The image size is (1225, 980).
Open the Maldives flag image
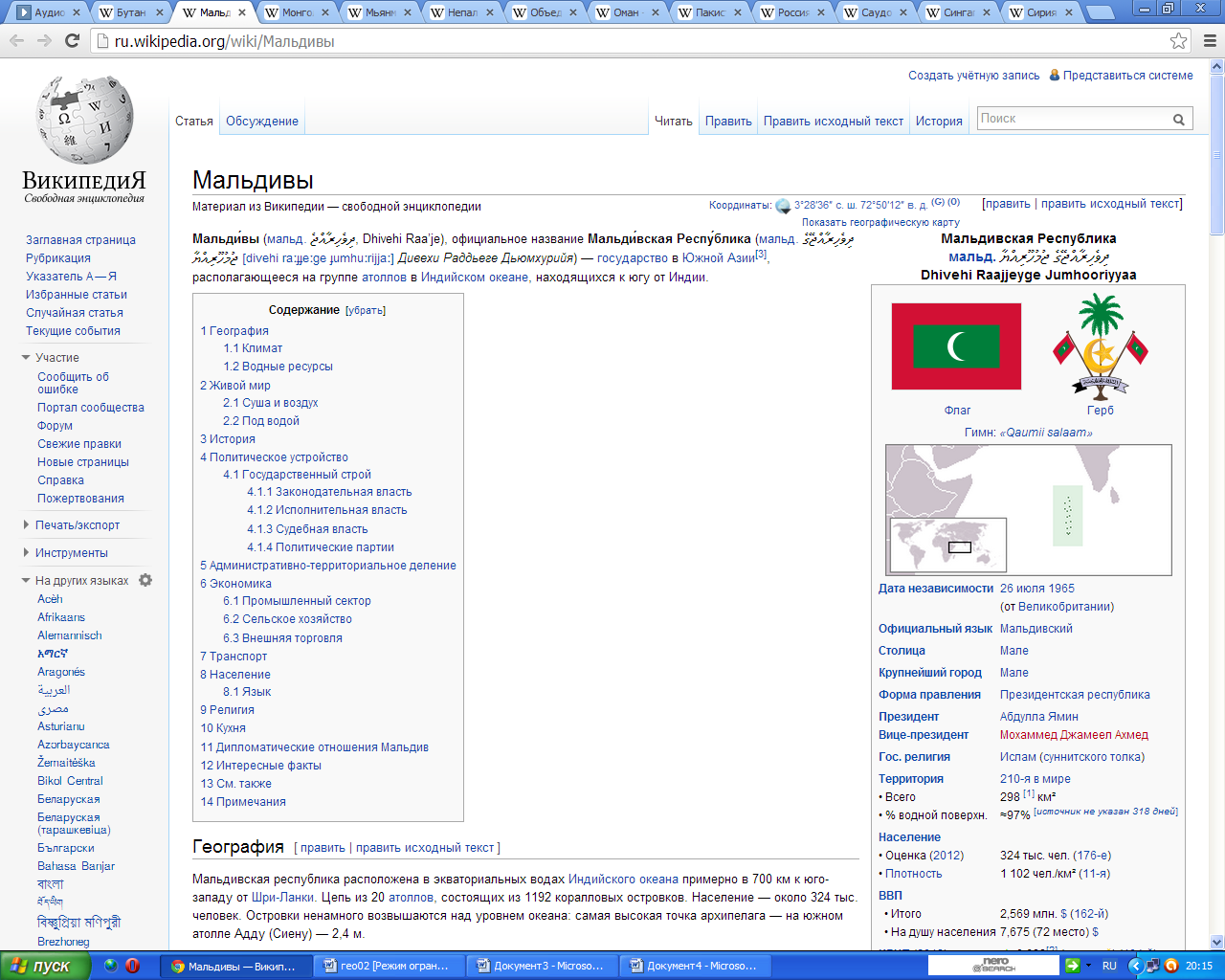[x=956, y=346]
